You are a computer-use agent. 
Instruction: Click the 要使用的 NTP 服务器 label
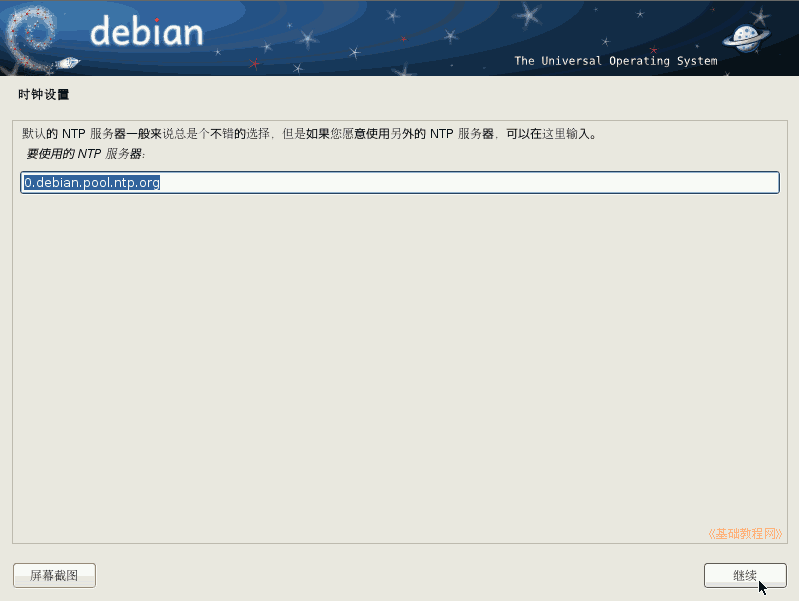(86, 154)
